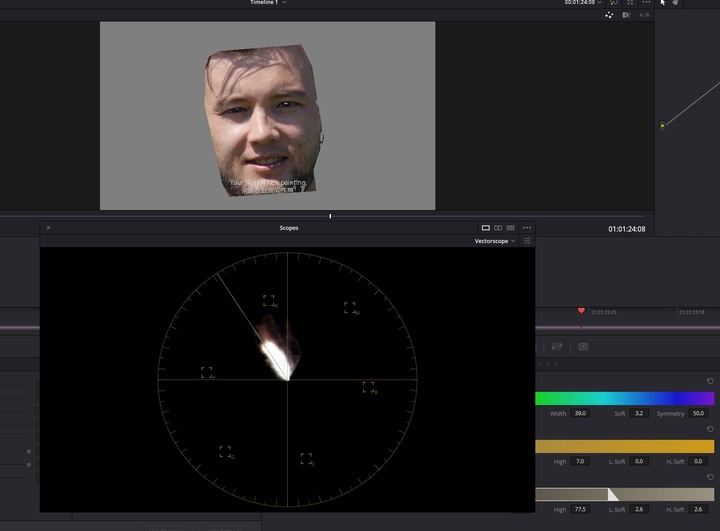720x531 pixels.
Task: Click the Scopes panel title
Action: click(x=289, y=228)
